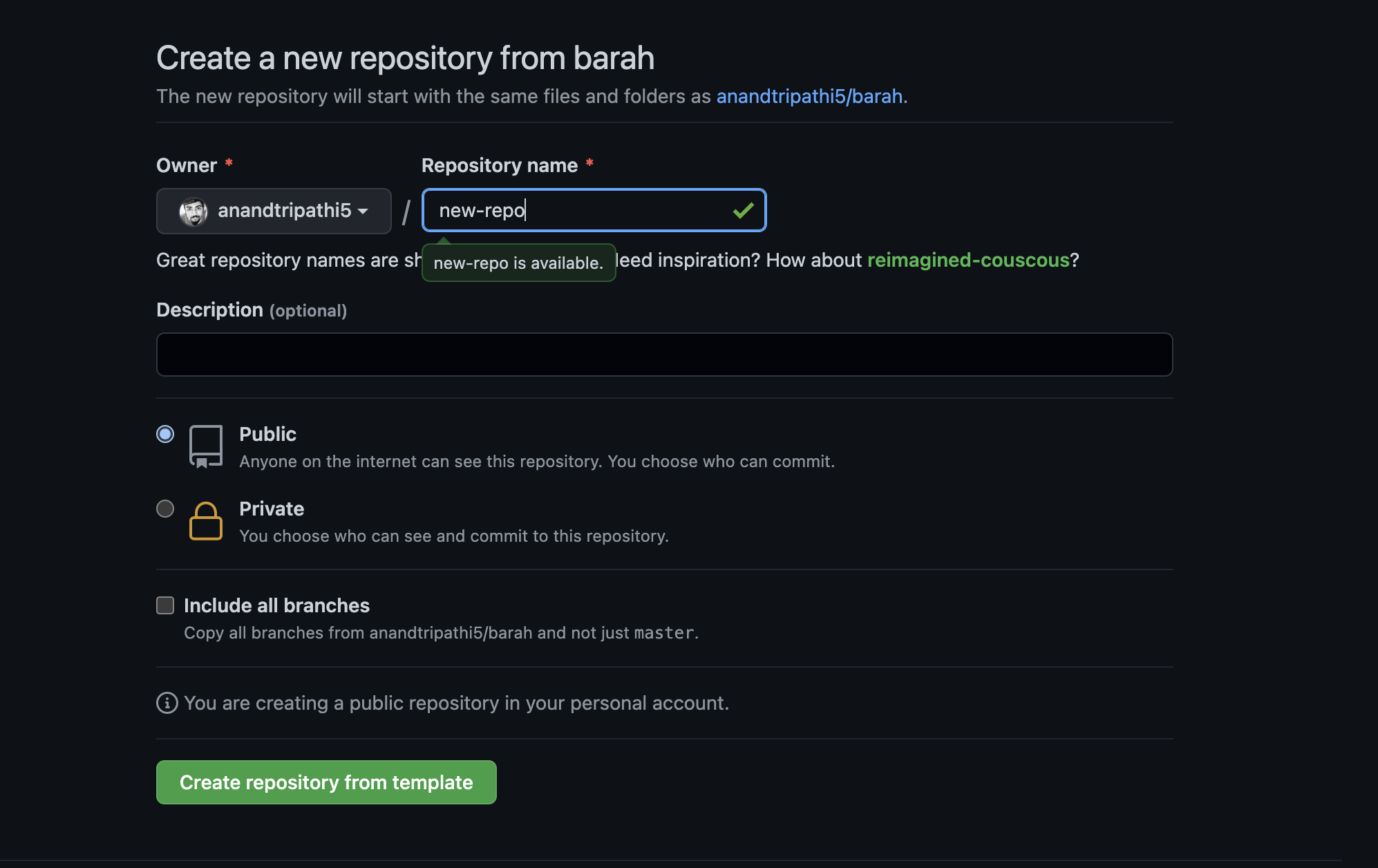Use suggested name reimagined-couscous
Screen dimensions: 1378x868
click(968, 260)
